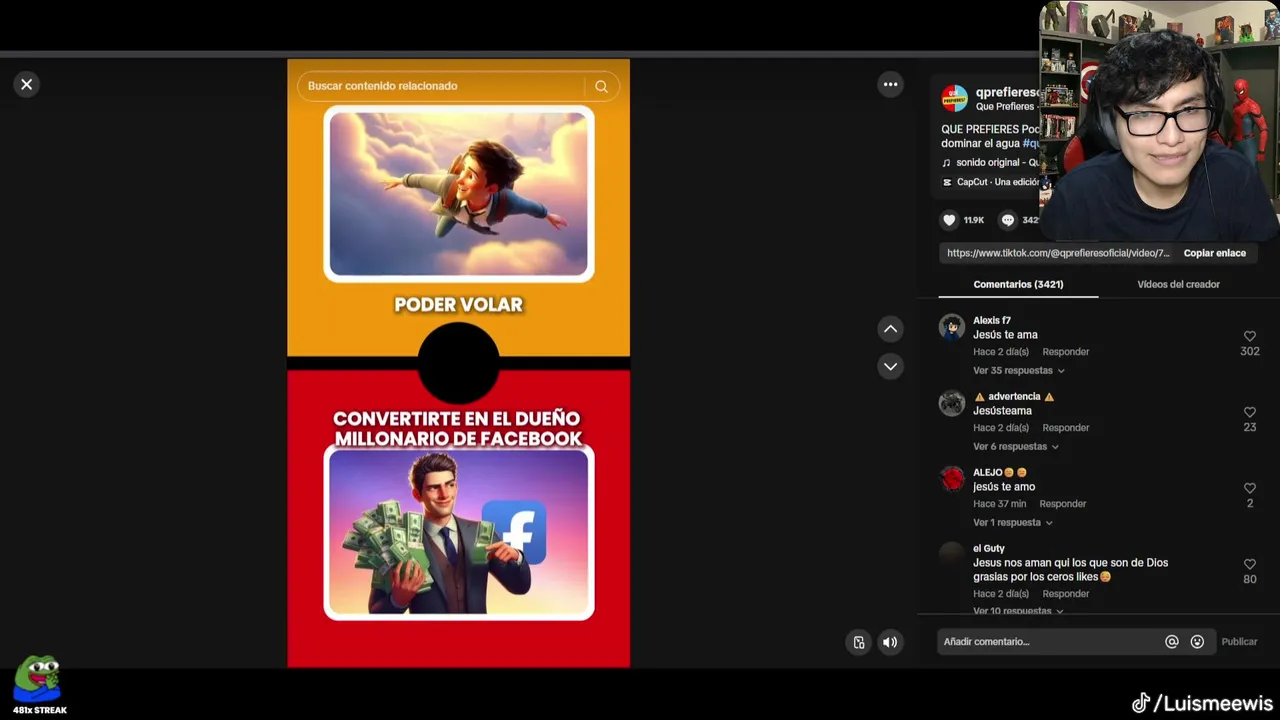Open the emoji picker icon
Viewport: 1280px width, 720px height.
[1197, 642]
